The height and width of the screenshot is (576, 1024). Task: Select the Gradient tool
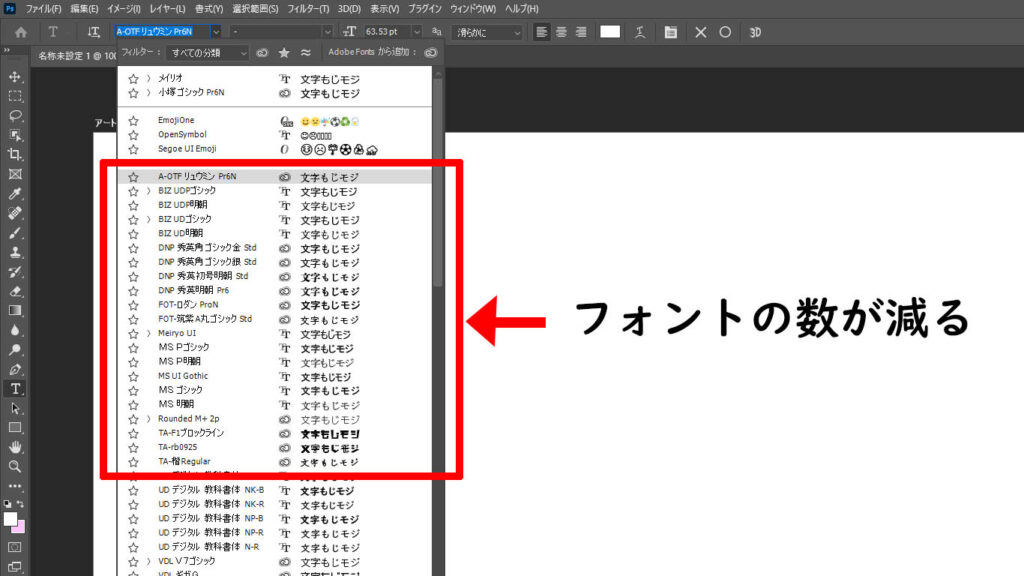click(15, 311)
